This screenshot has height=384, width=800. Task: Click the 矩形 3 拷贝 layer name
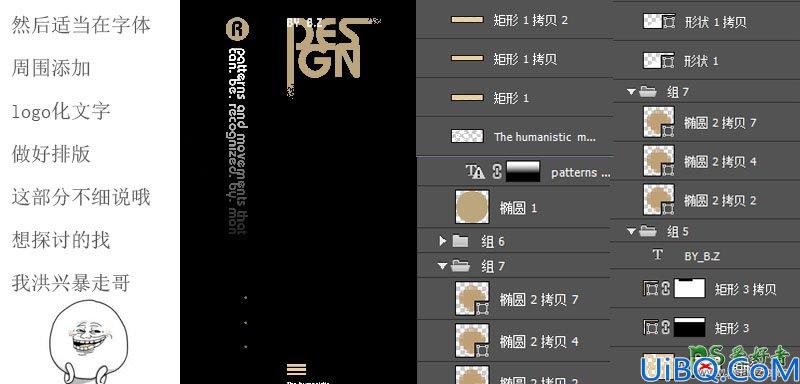coord(745,289)
